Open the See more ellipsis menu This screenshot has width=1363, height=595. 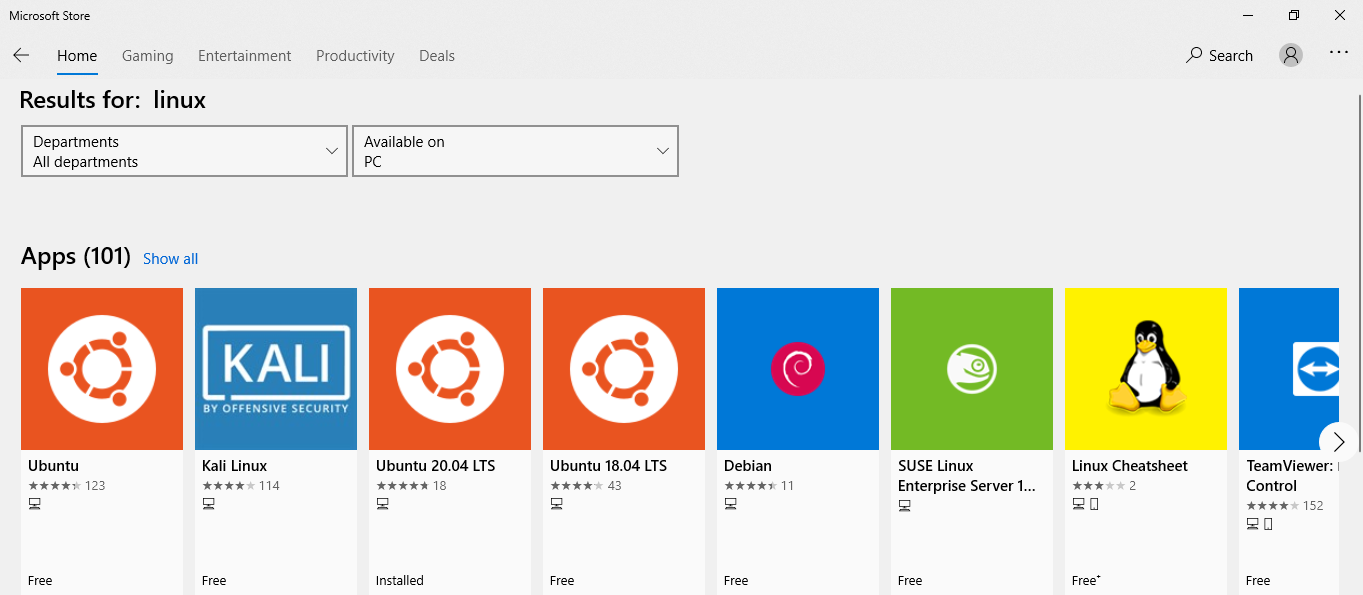coord(1339,53)
